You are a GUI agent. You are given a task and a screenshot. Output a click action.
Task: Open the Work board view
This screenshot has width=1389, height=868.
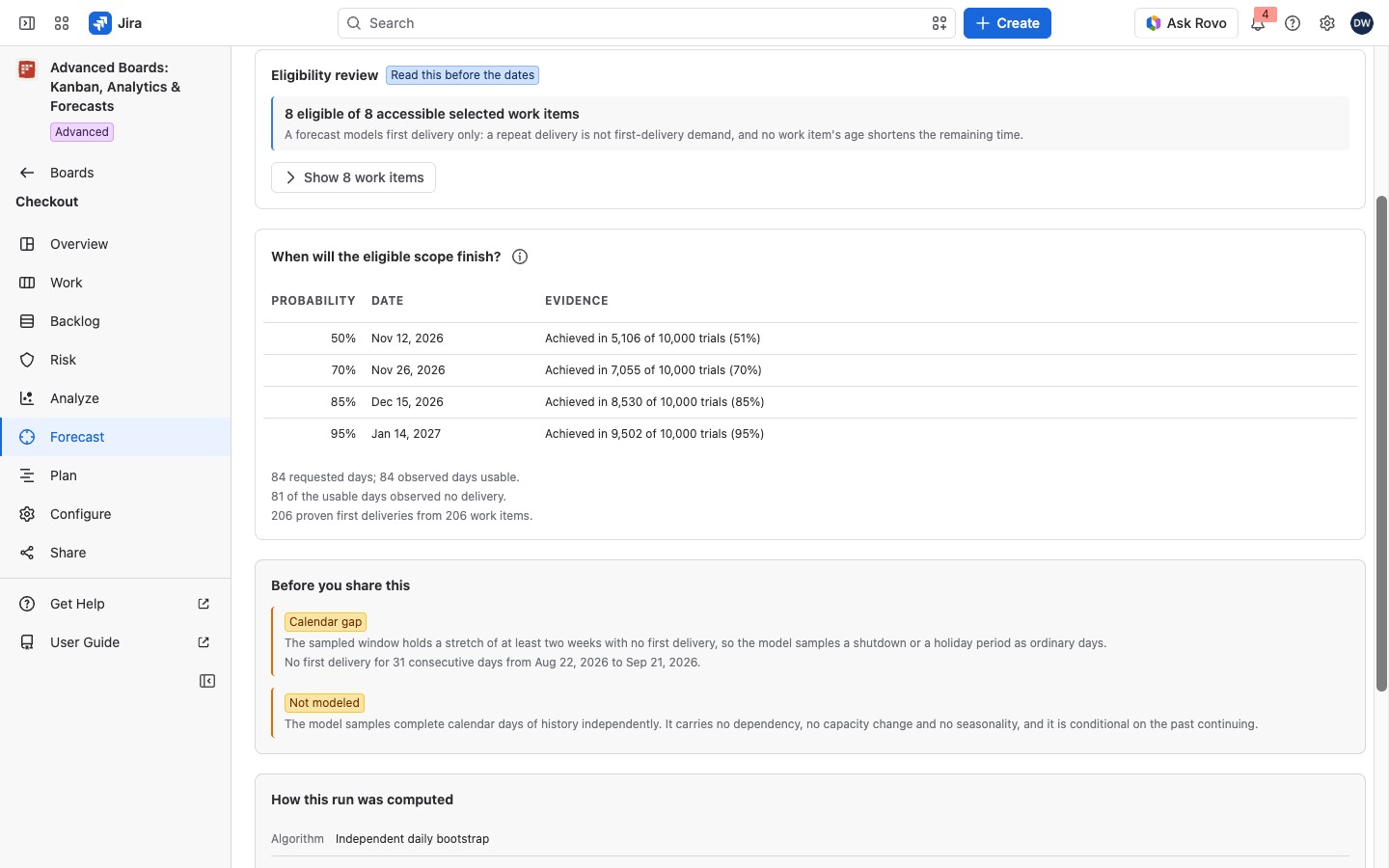coord(115,283)
